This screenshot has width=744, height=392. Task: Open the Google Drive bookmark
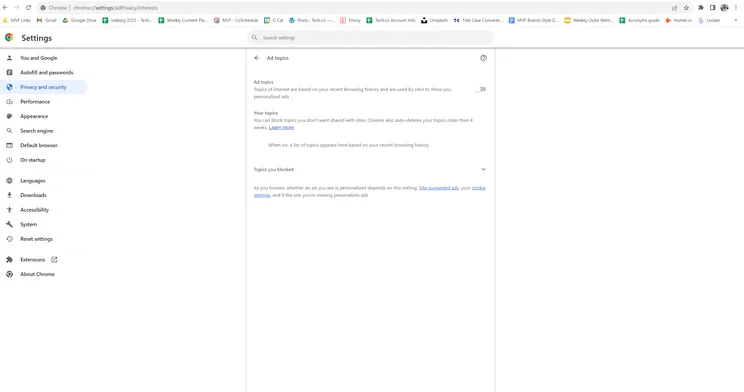[79, 20]
